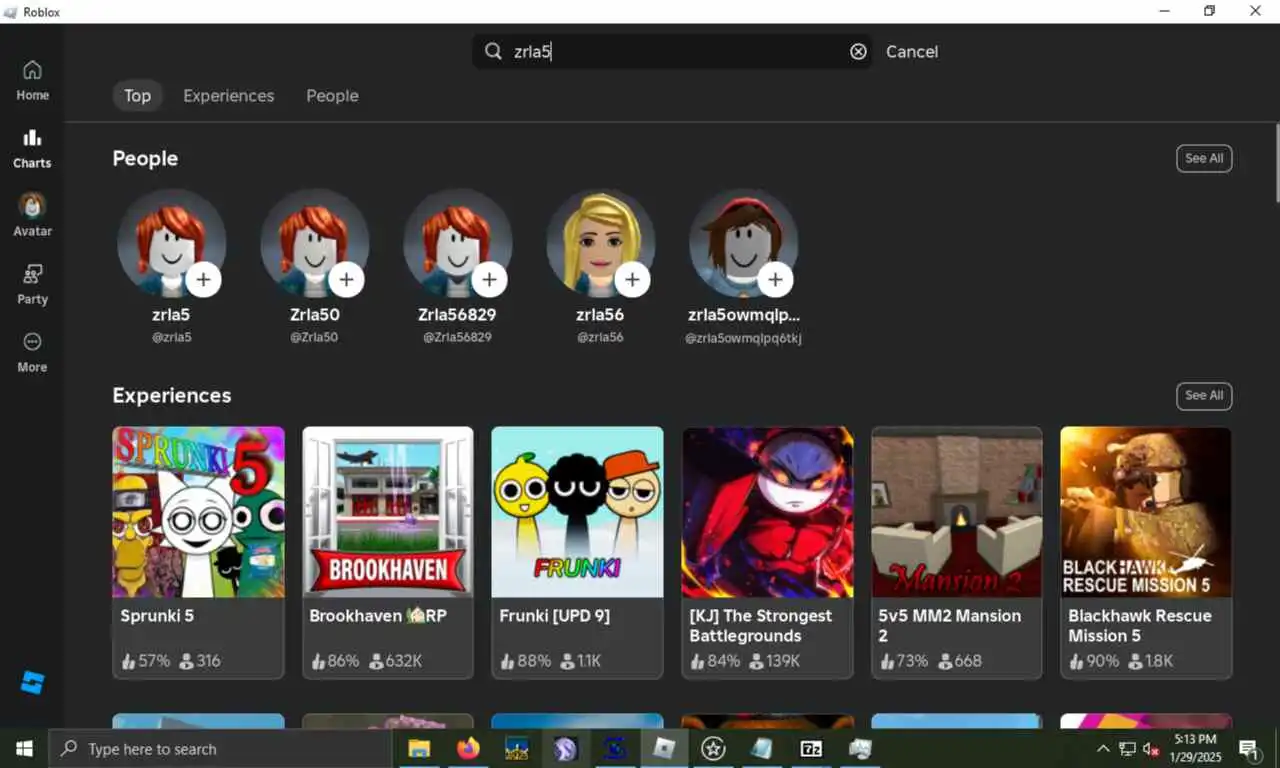Click the taskbar clock showing 5:13 PM
The height and width of the screenshot is (768, 1280).
click(x=1195, y=748)
